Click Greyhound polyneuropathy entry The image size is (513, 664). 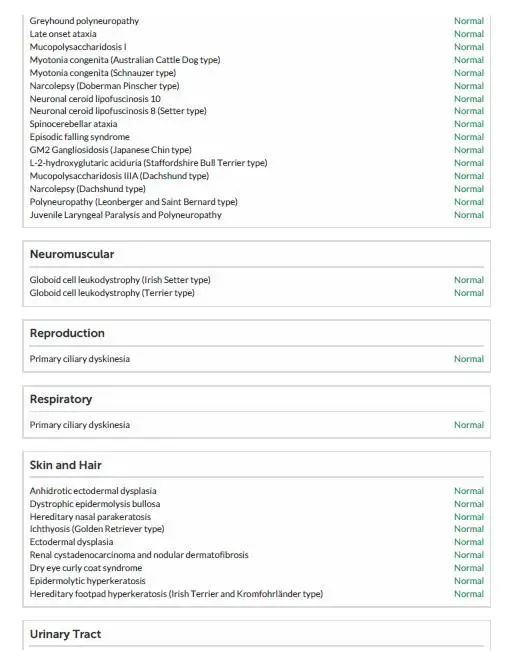tap(84, 21)
